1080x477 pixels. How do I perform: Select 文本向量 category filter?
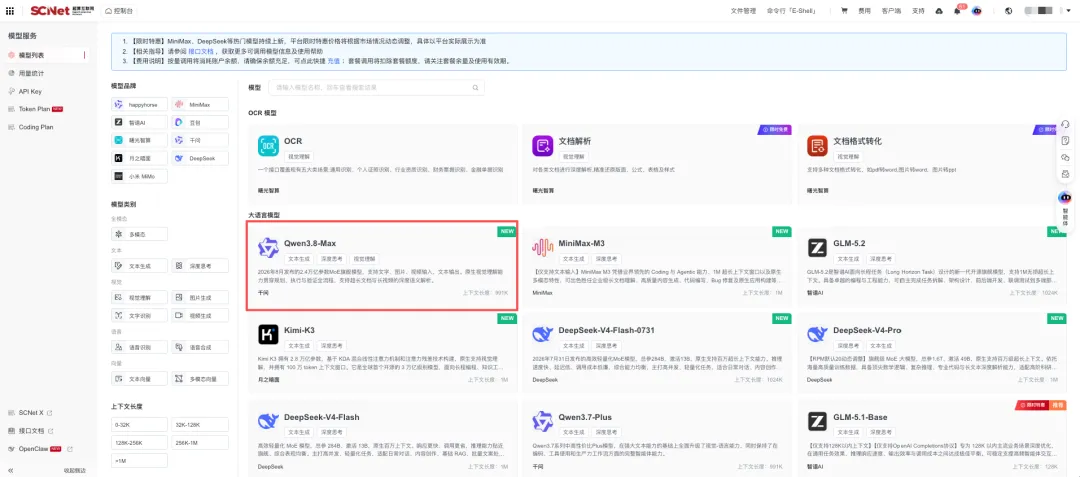[x=139, y=379]
